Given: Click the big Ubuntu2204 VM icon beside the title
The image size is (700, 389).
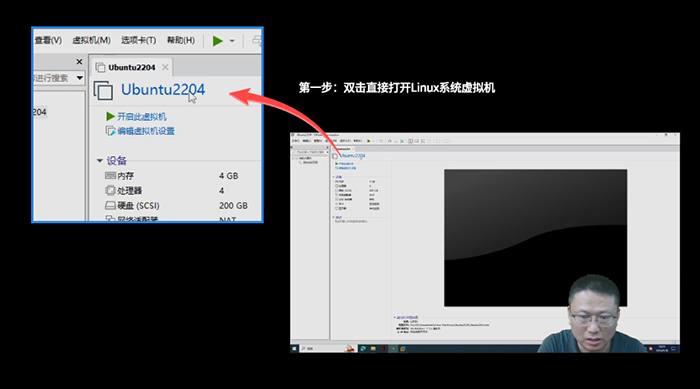Looking at the screenshot, I should click(x=103, y=90).
